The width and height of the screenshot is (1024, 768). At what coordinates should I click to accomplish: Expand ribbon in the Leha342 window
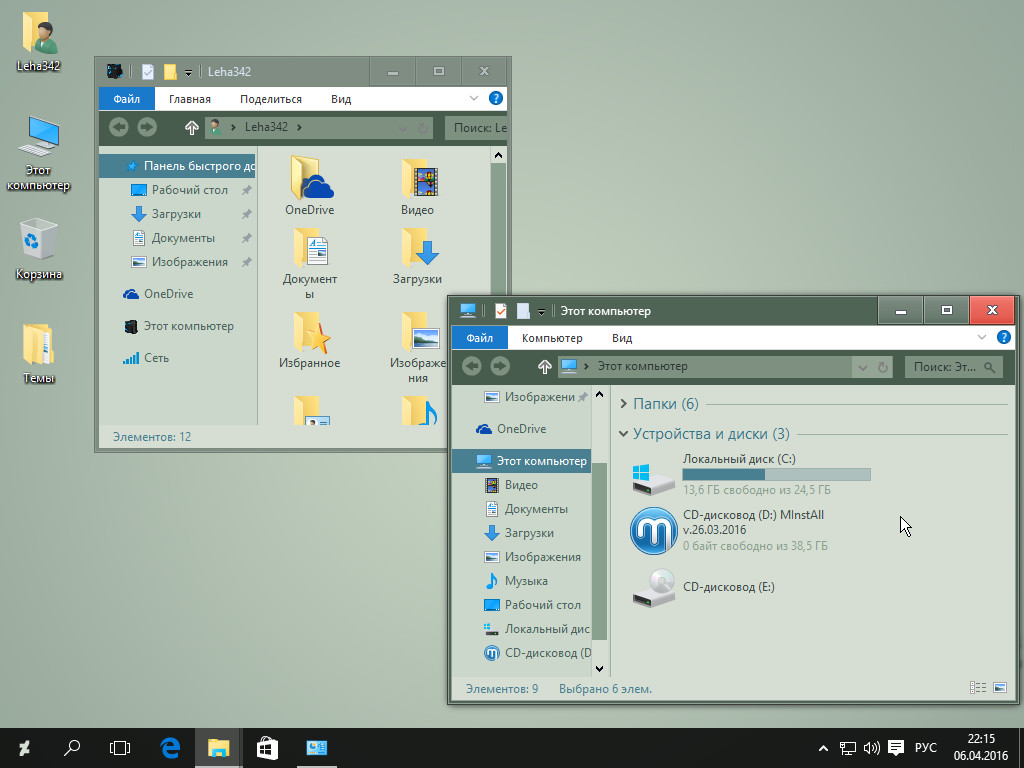pos(474,99)
